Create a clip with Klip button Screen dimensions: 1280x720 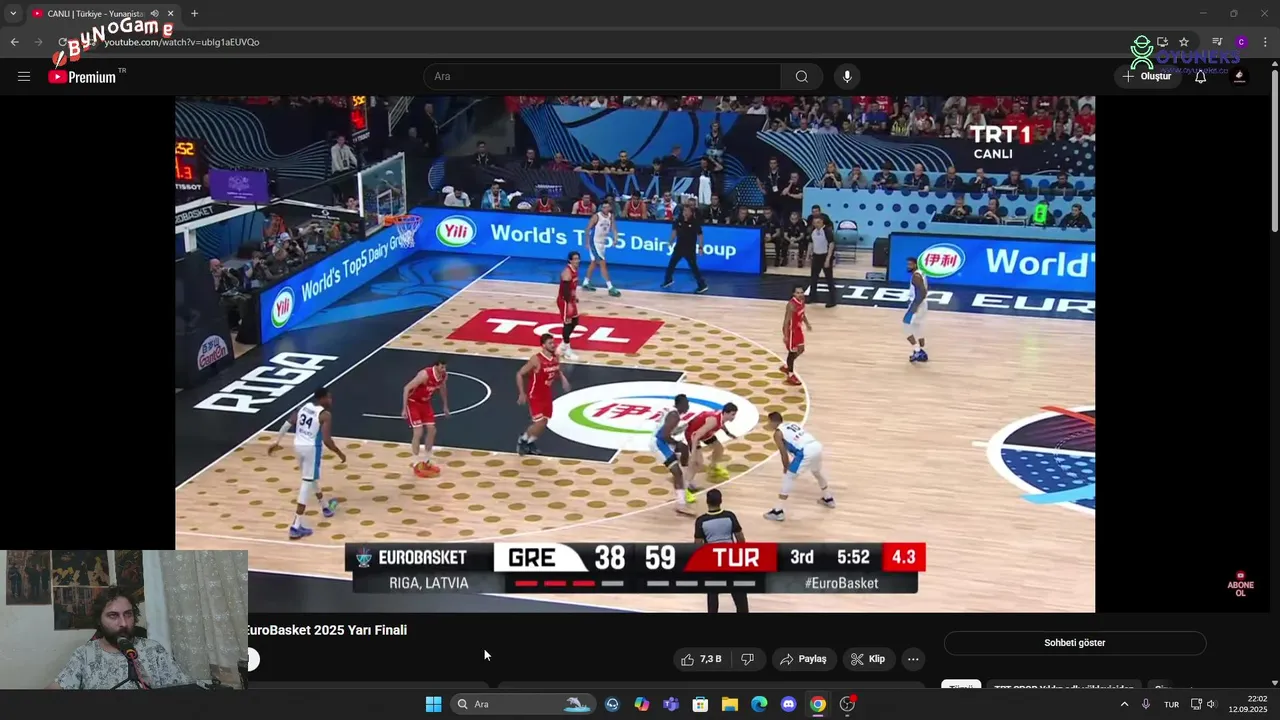coord(868,659)
